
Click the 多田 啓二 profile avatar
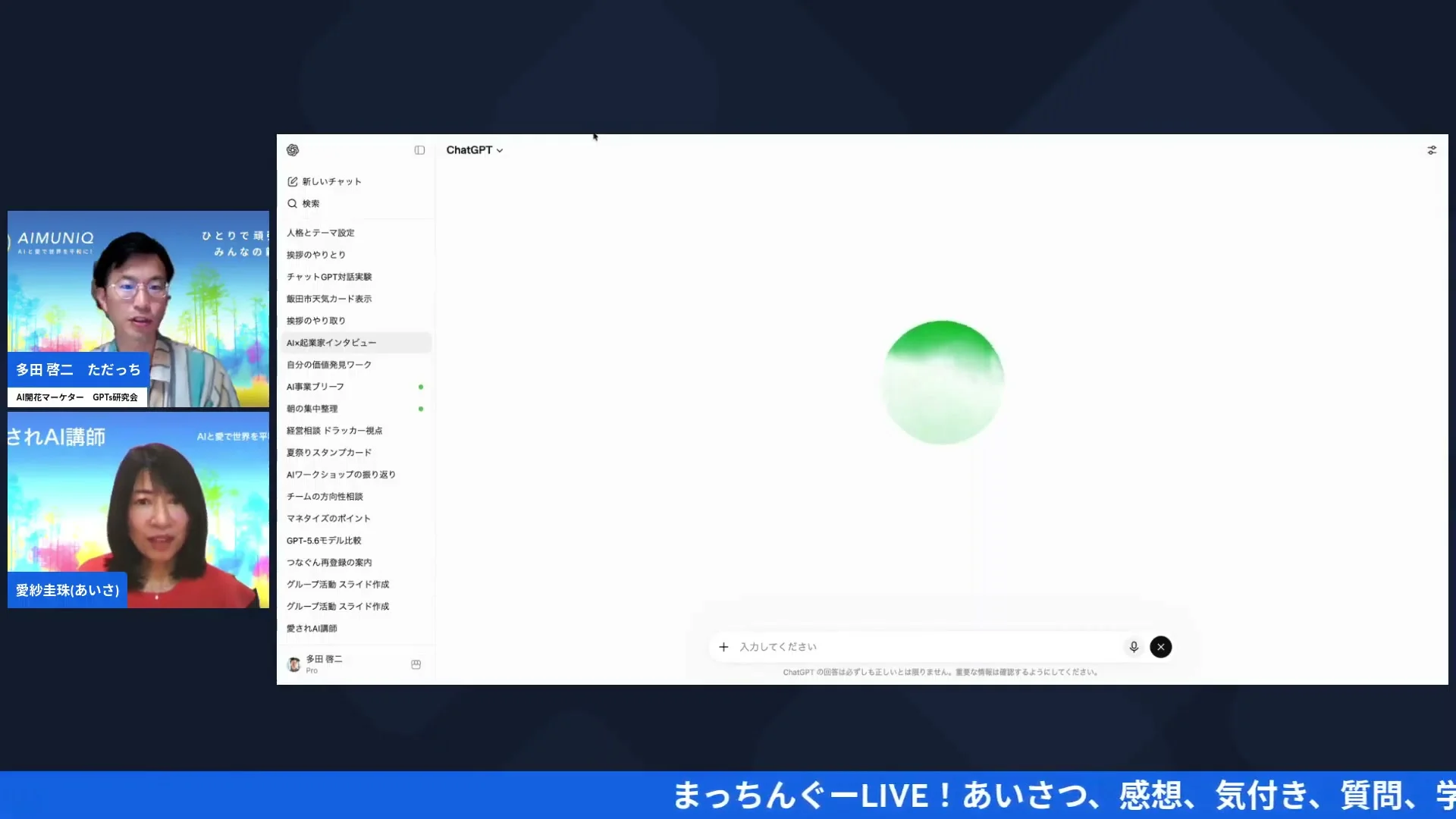[x=294, y=664]
